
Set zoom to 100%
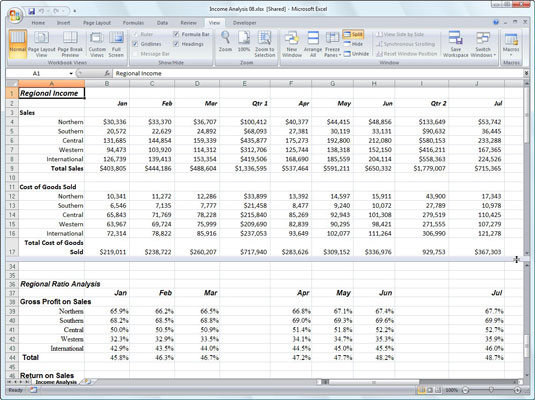244,42
